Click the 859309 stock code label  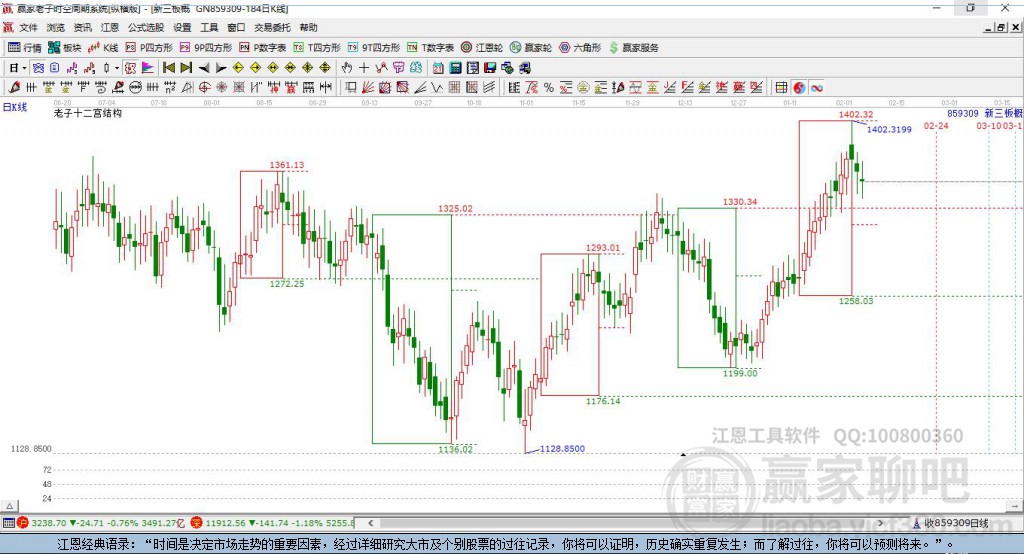(x=963, y=113)
